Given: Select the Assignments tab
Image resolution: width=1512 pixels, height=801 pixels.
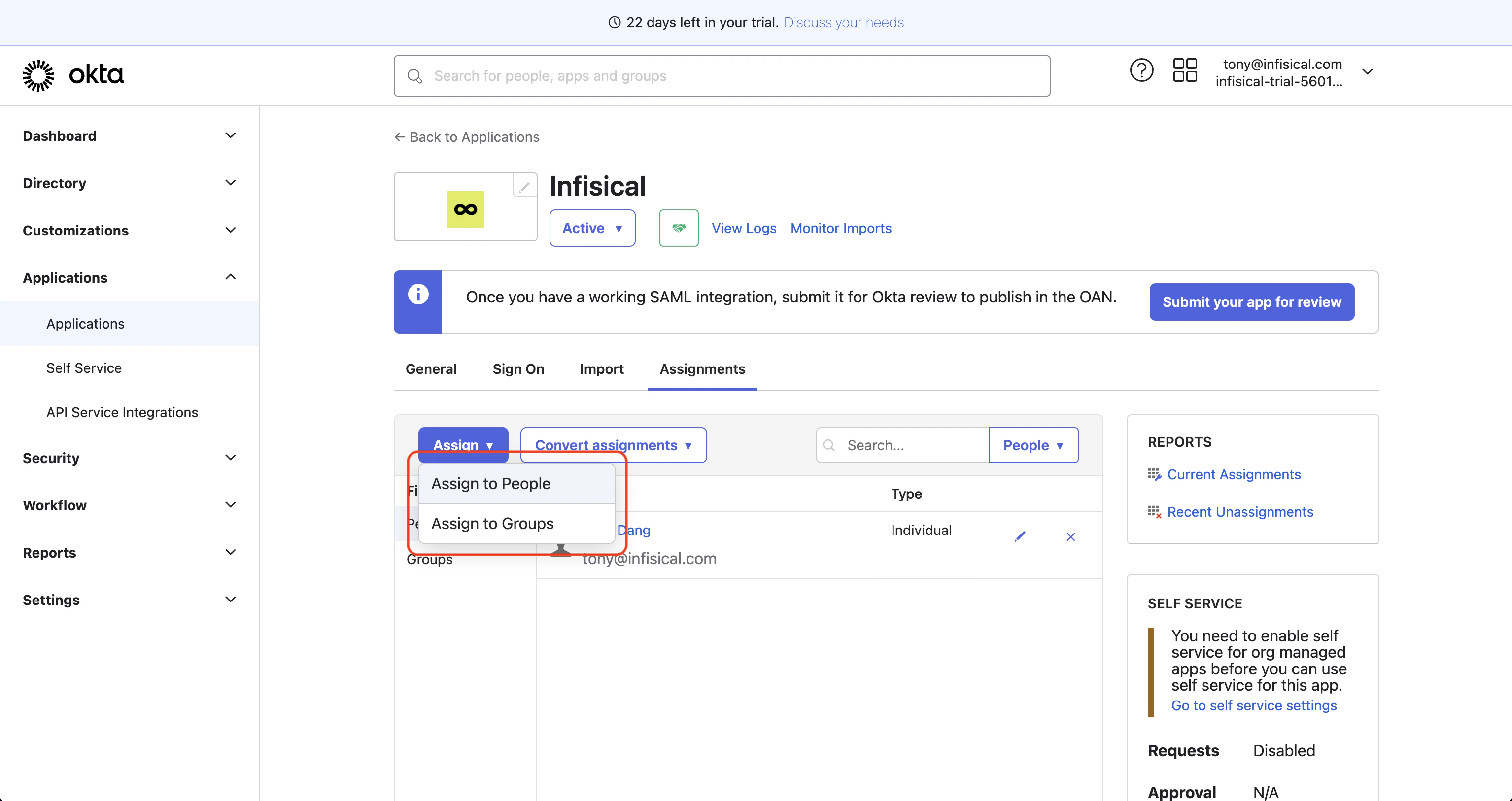Looking at the screenshot, I should click(x=703, y=369).
